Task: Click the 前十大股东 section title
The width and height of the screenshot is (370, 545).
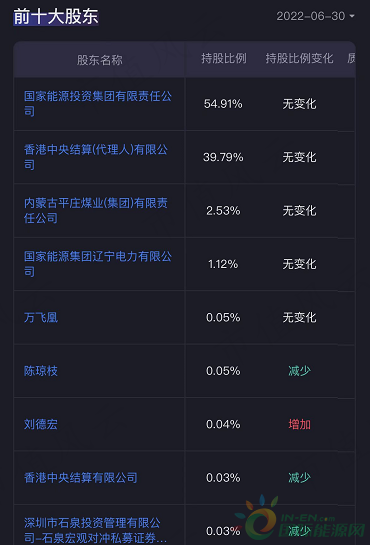Action: (x=56, y=17)
